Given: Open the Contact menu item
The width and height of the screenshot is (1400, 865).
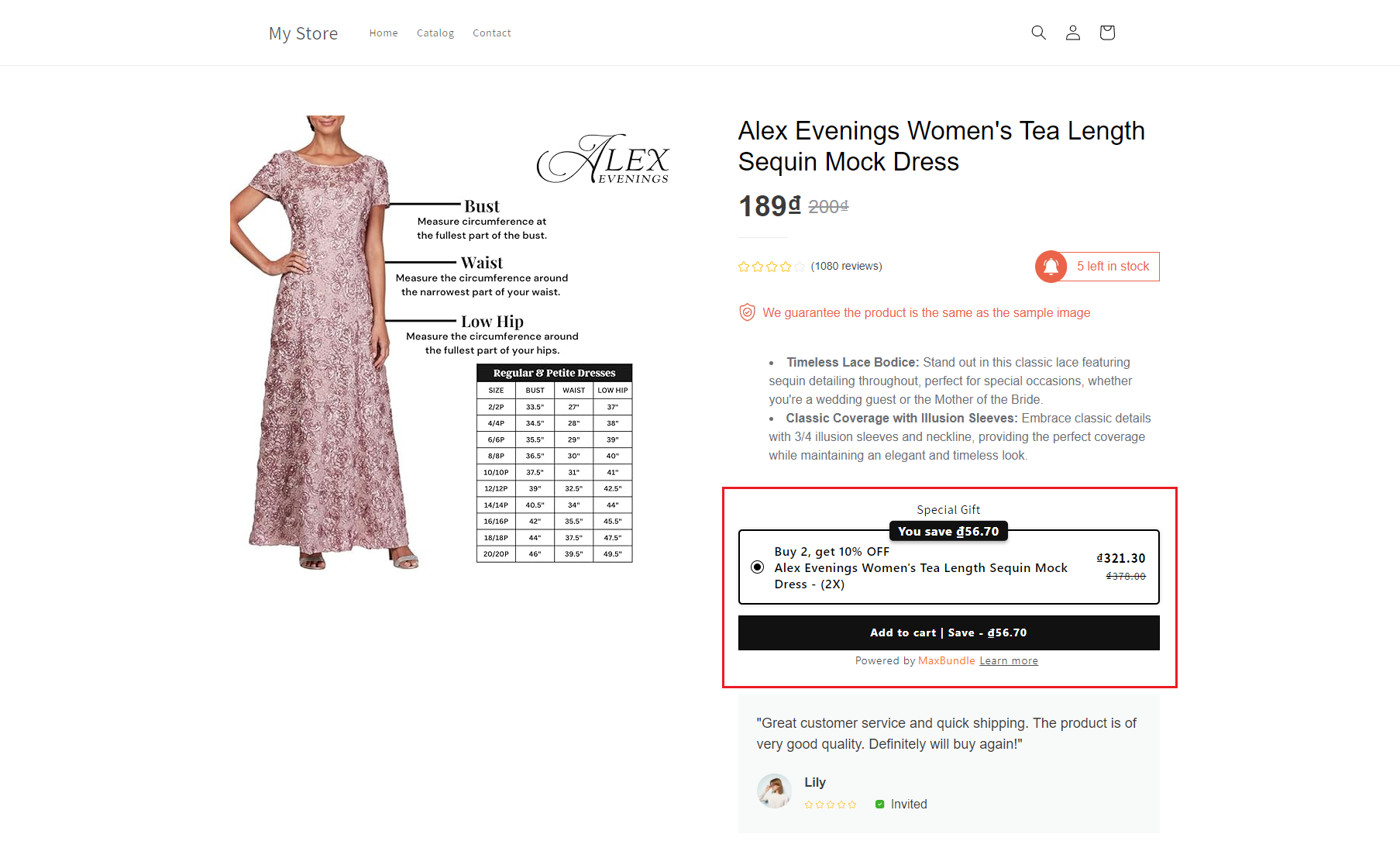Looking at the screenshot, I should (492, 33).
